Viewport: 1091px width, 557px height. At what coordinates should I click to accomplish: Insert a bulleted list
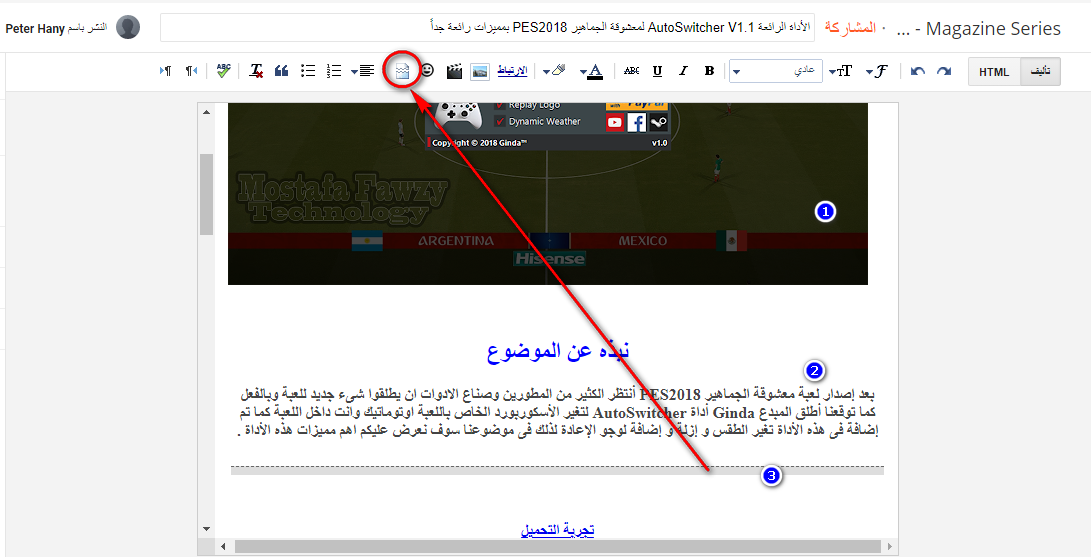[x=308, y=71]
